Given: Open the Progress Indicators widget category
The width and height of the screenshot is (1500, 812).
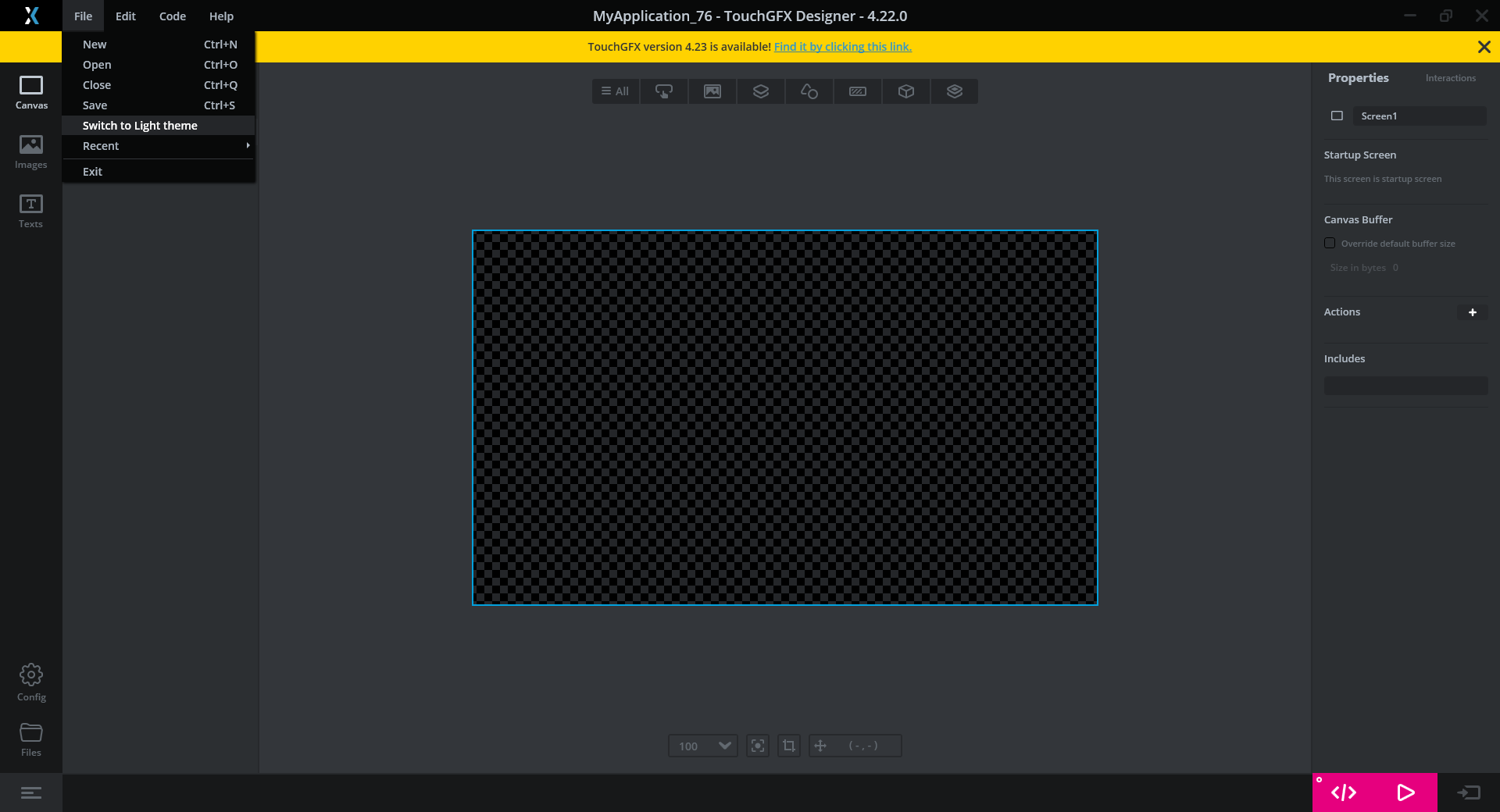Looking at the screenshot, I should pyautogui.click(x=857, y=91).
